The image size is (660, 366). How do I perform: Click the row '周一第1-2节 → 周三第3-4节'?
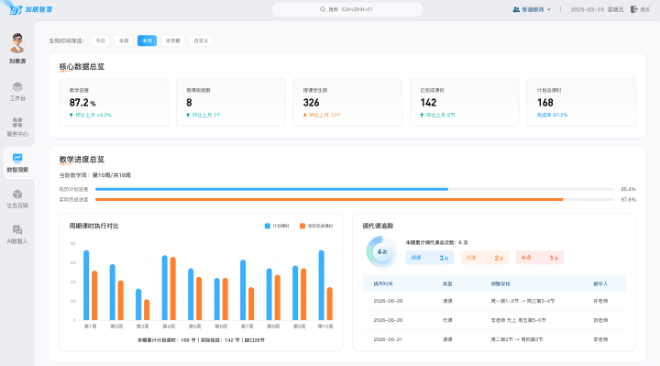pos(494,301)
